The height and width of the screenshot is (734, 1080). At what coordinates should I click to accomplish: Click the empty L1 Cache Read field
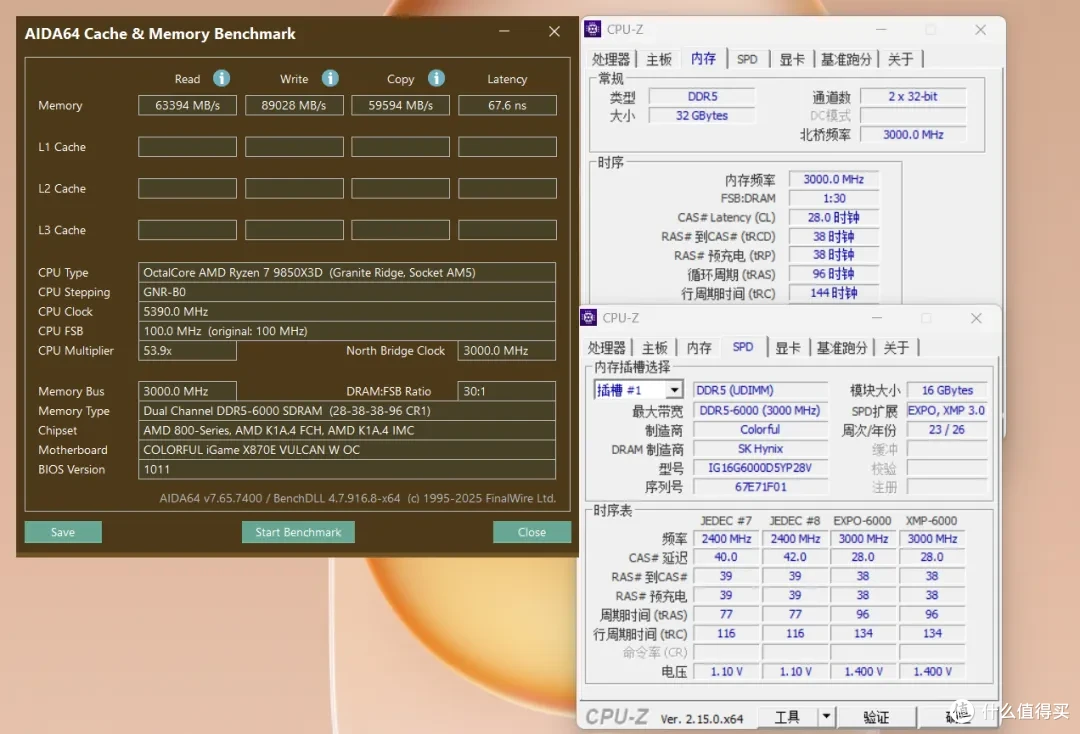coord(187,147)
